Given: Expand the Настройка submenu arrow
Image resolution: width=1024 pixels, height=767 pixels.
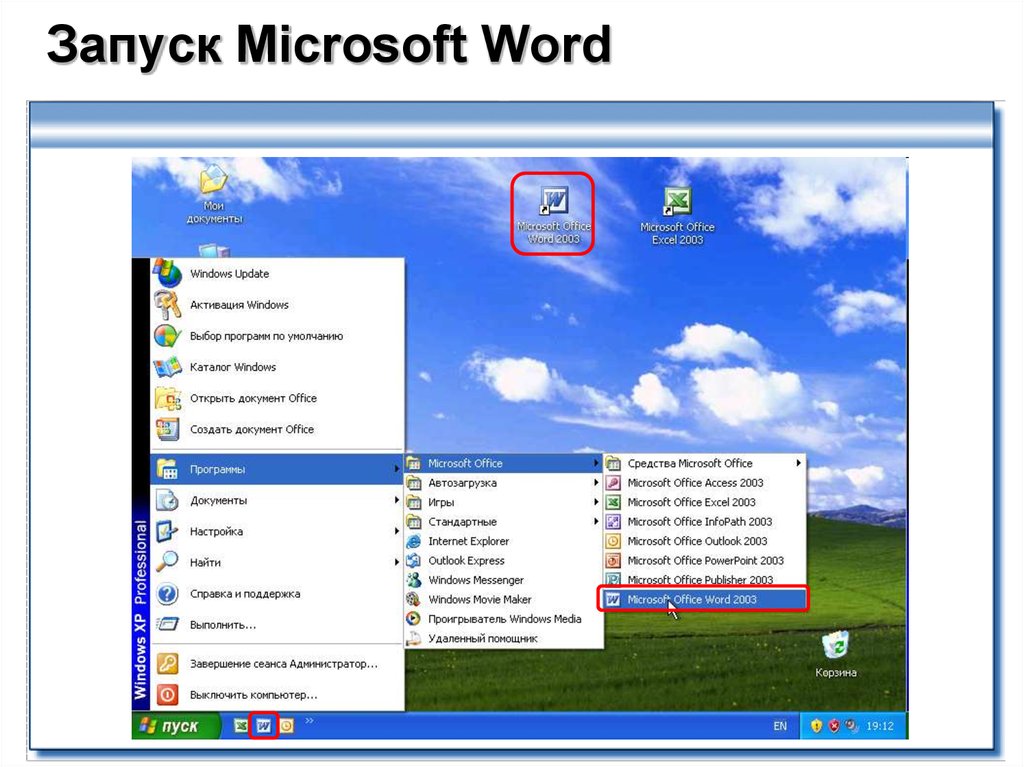Looking at the screenshot, I should tap(396, 531).
